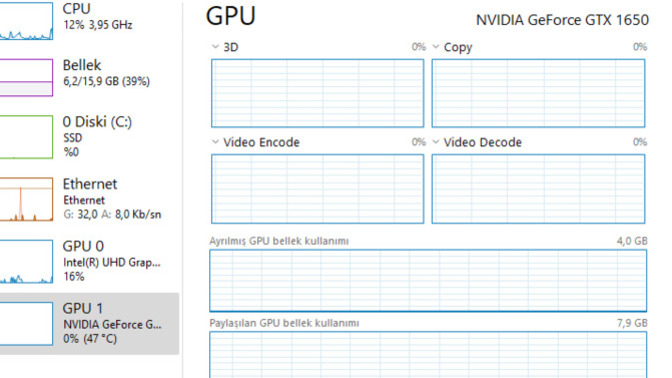Click the 0% (47 °C) GPU temperature text
This screenshot has width=672, height=378.
pyautogui.click(x=90, y=339)
